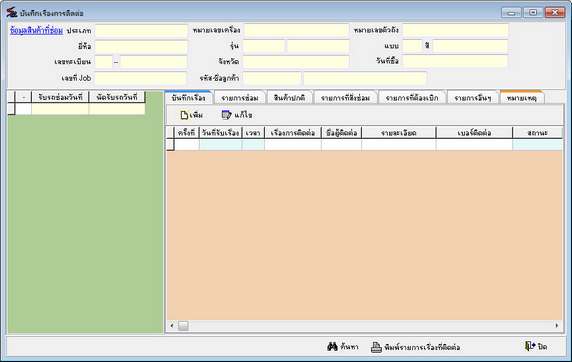Open the ข้อมูลสินค้าที่ซ่อม link

[36, 31]
